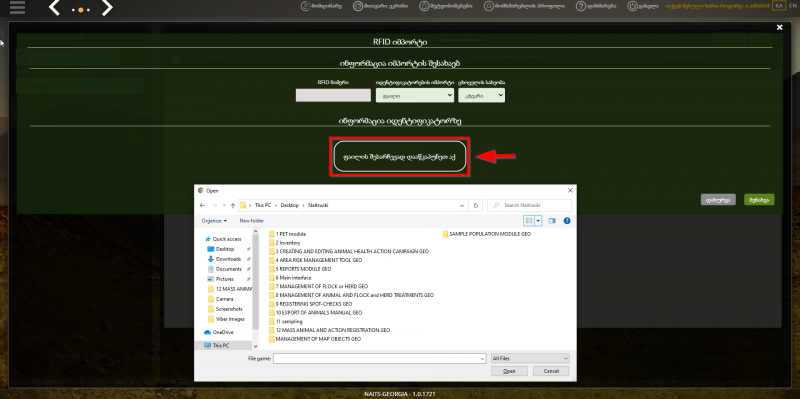Image resolution: width=800 pixels, height=399 pixels.
Task: Select the '5 REPORTS MODULE GEO' folder
Action: tap(301, 269)
